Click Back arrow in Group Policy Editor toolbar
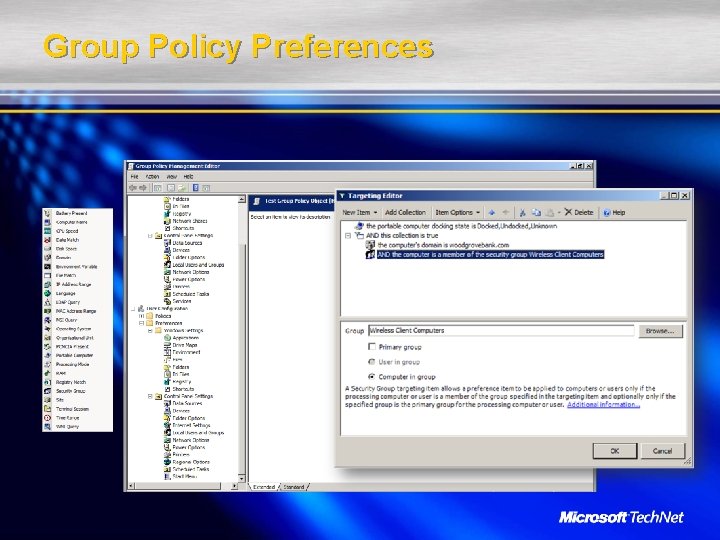720x540 pixels. 133,187
